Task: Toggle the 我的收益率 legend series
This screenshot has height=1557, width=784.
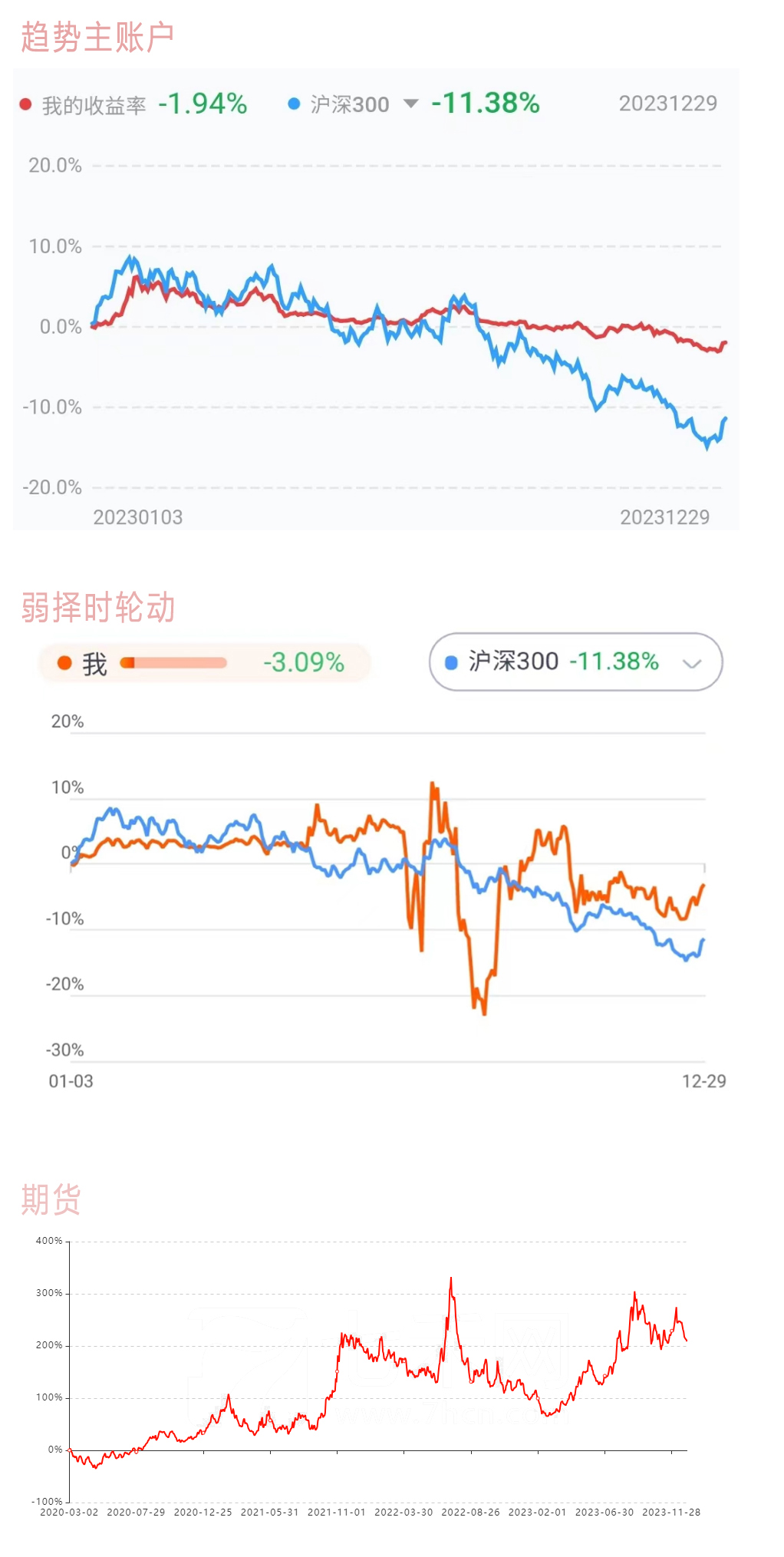Action: pos(94,105)
